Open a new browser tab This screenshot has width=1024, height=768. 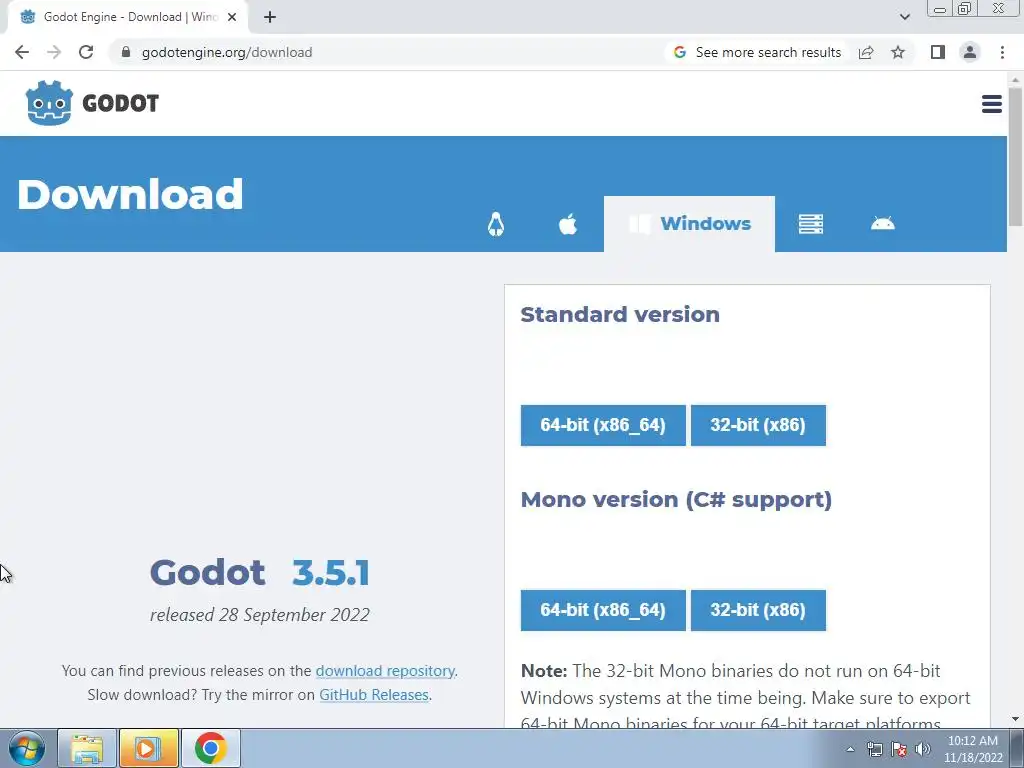click(x=270, y=17)
